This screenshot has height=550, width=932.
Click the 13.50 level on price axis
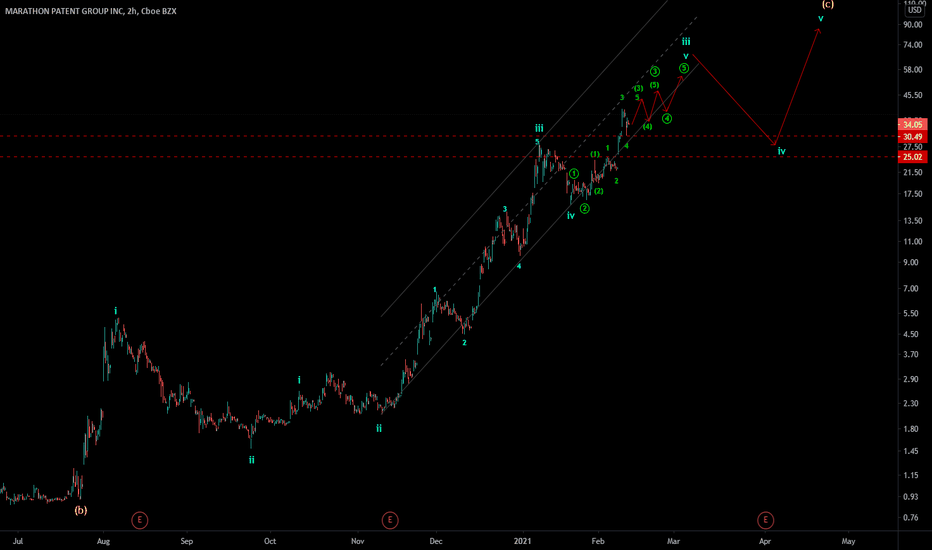[912, 221]
